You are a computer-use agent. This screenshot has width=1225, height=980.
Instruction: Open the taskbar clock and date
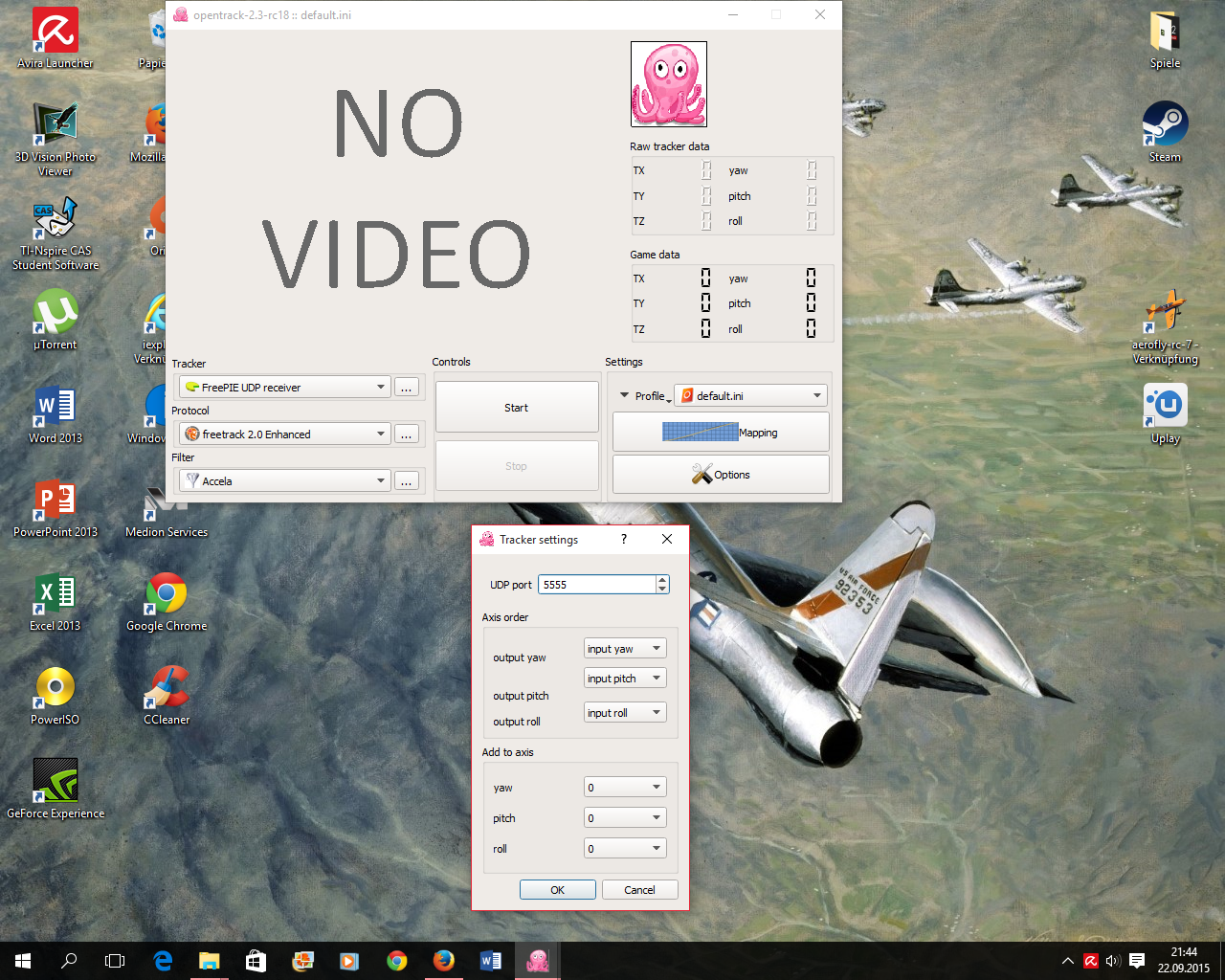[1184, 961]
